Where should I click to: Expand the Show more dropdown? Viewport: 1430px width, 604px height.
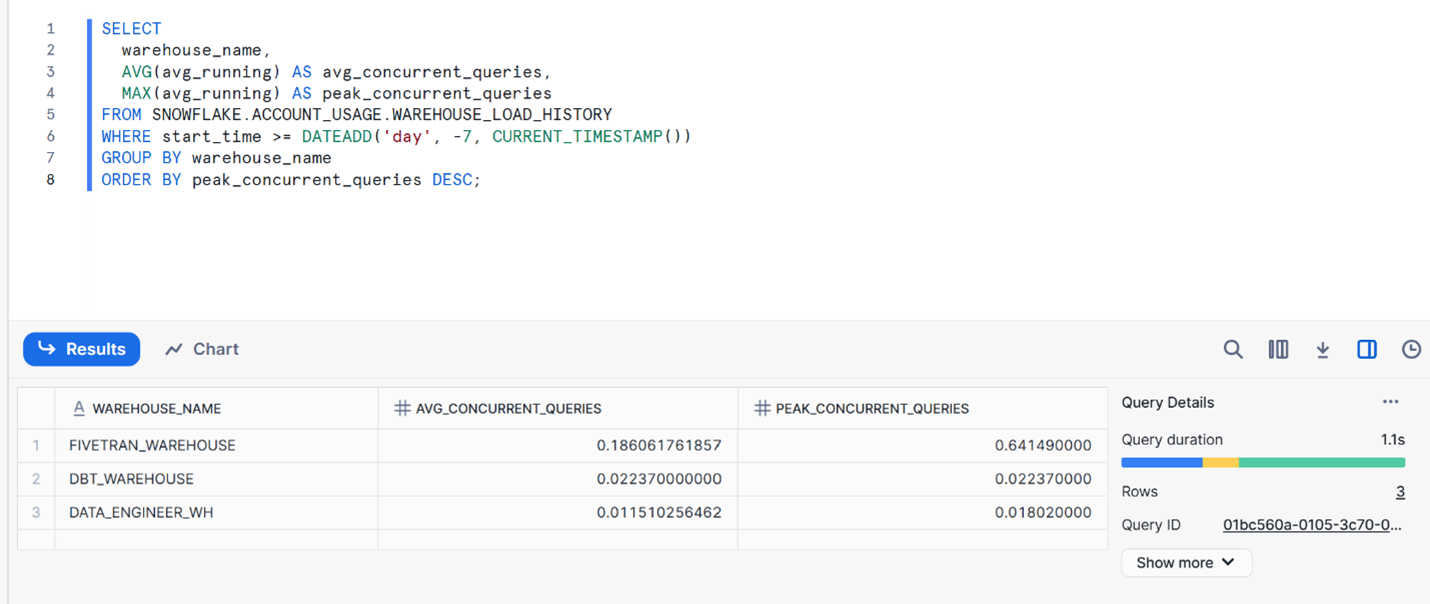[1186, 563]
